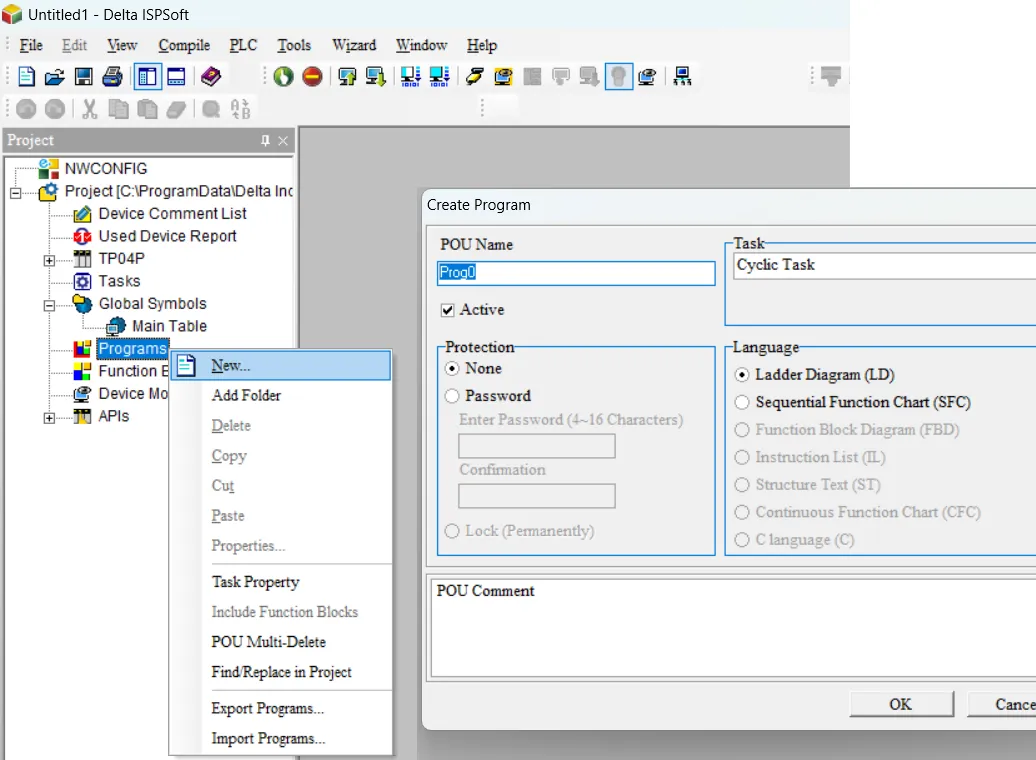The image size is (1036, 760).
Task: Click the POU Name input field
Action: 576,273
